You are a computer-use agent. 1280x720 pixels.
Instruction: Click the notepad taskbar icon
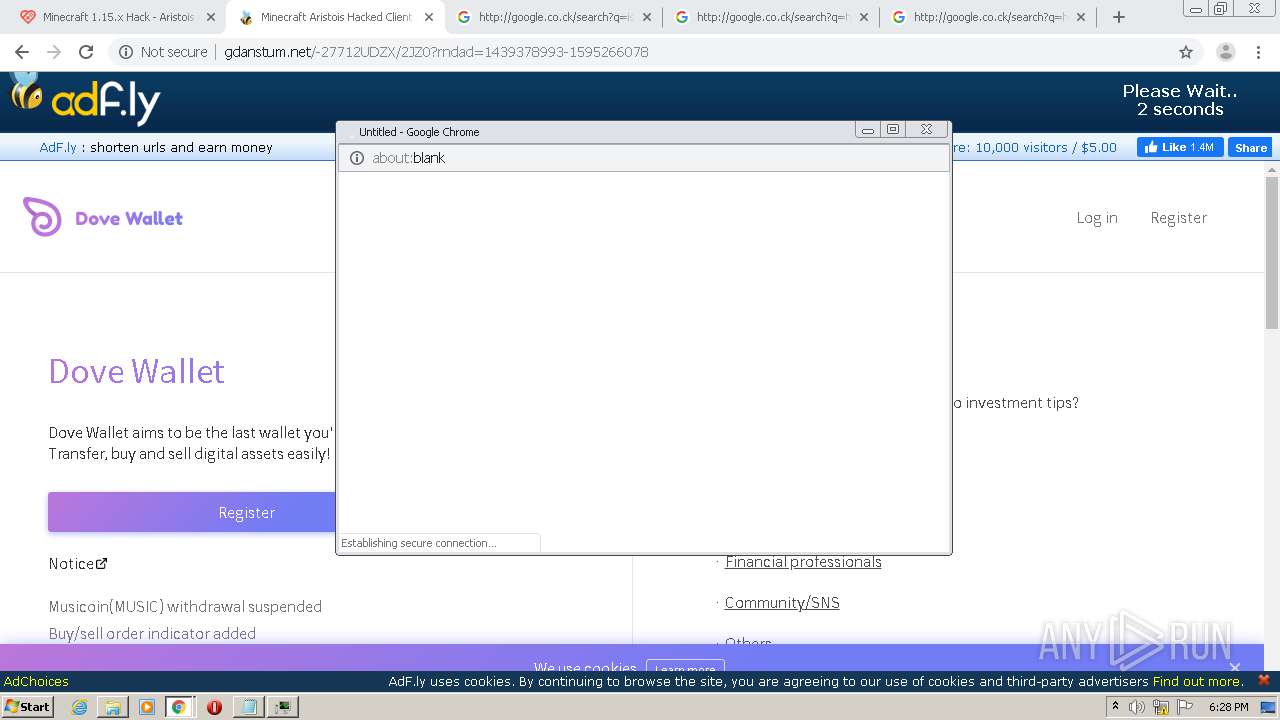click(247, 707)
